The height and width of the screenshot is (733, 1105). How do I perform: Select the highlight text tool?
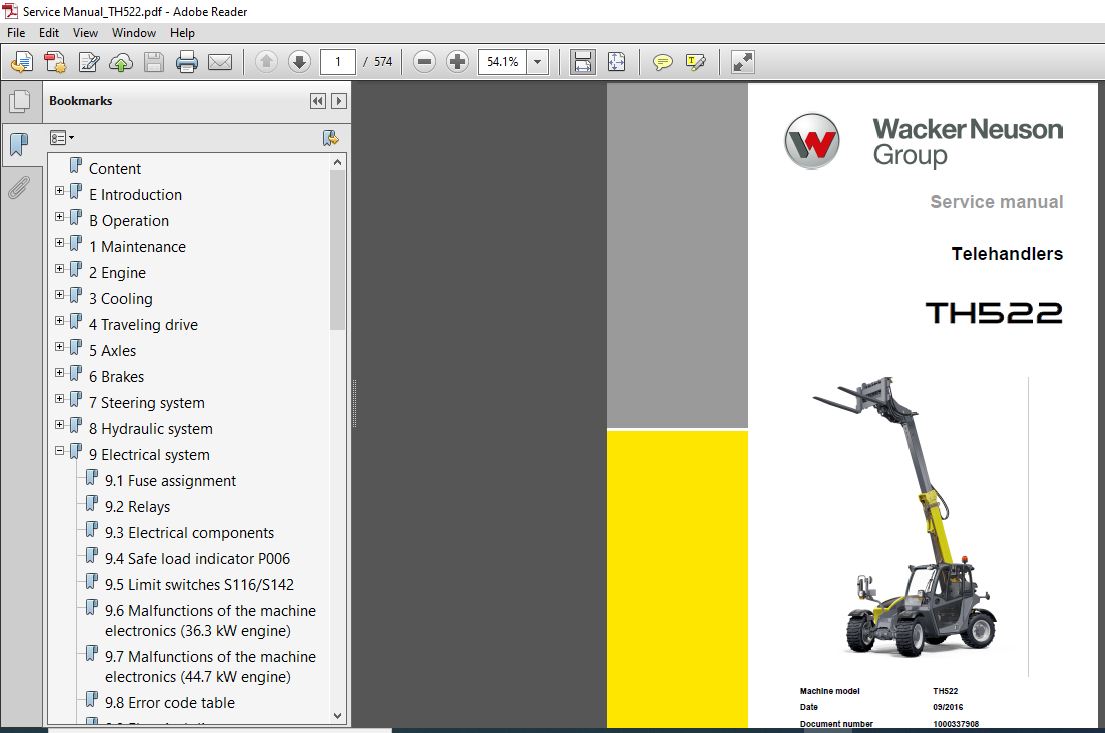696,62
